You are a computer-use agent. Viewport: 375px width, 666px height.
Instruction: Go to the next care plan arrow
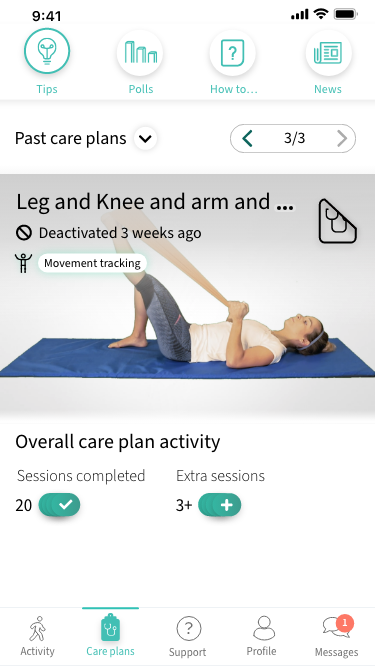[342, 138]
